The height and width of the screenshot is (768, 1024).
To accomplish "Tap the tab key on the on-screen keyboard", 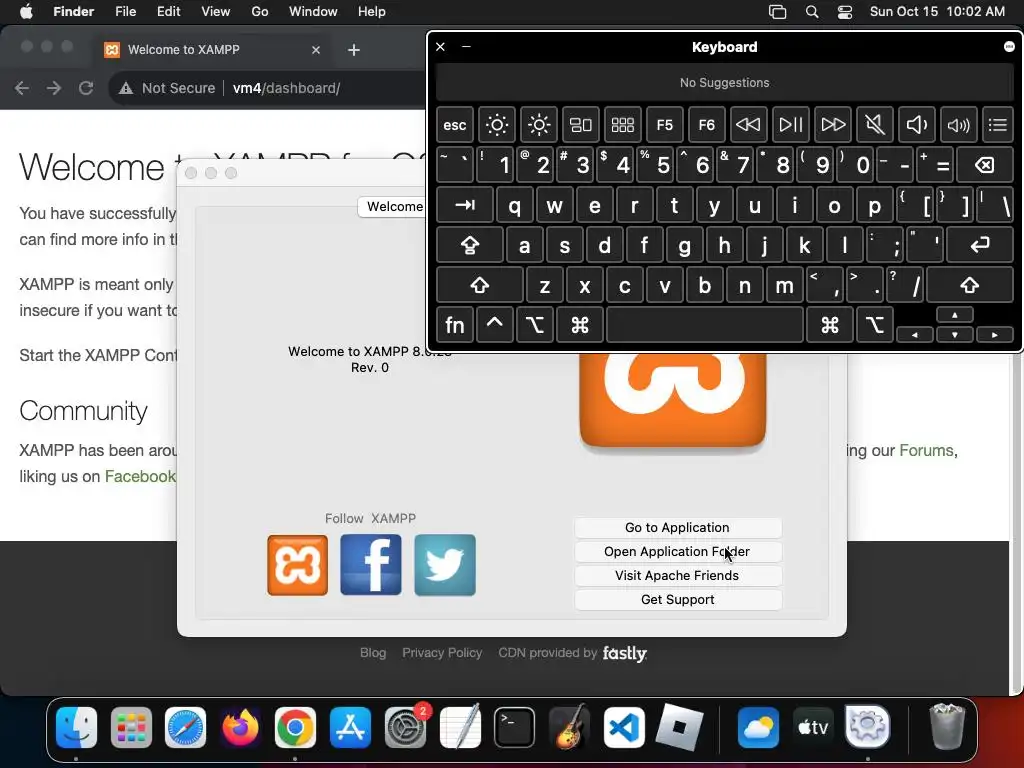I will (x=465, y=206).
